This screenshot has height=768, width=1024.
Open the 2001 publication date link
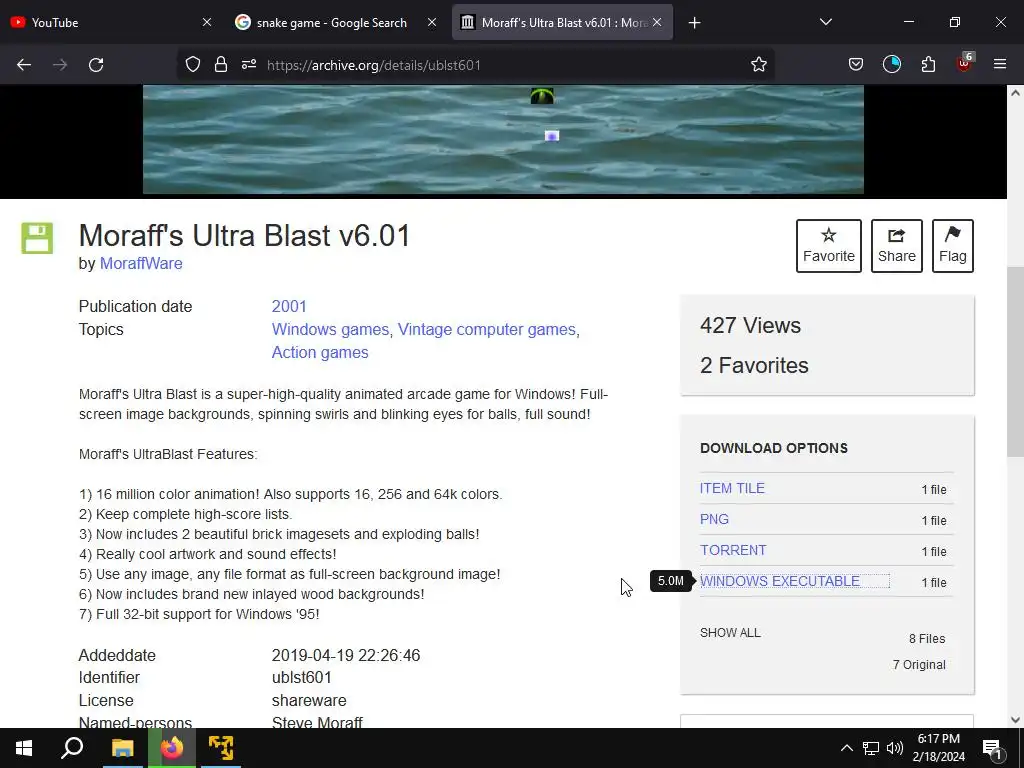click(x=289, y=306)
